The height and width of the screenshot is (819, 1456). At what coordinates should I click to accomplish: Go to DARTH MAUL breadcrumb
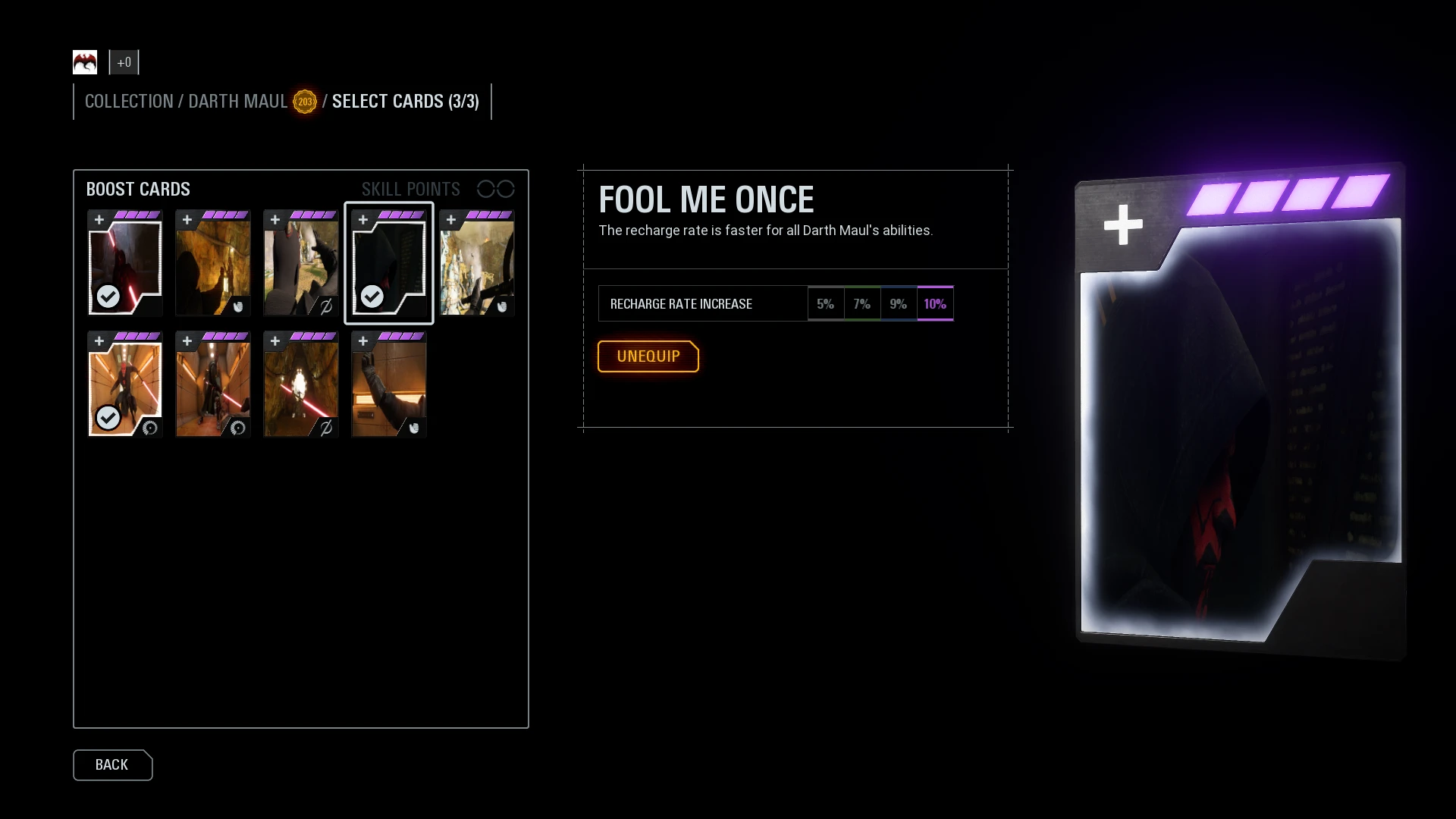pos(238,102)
